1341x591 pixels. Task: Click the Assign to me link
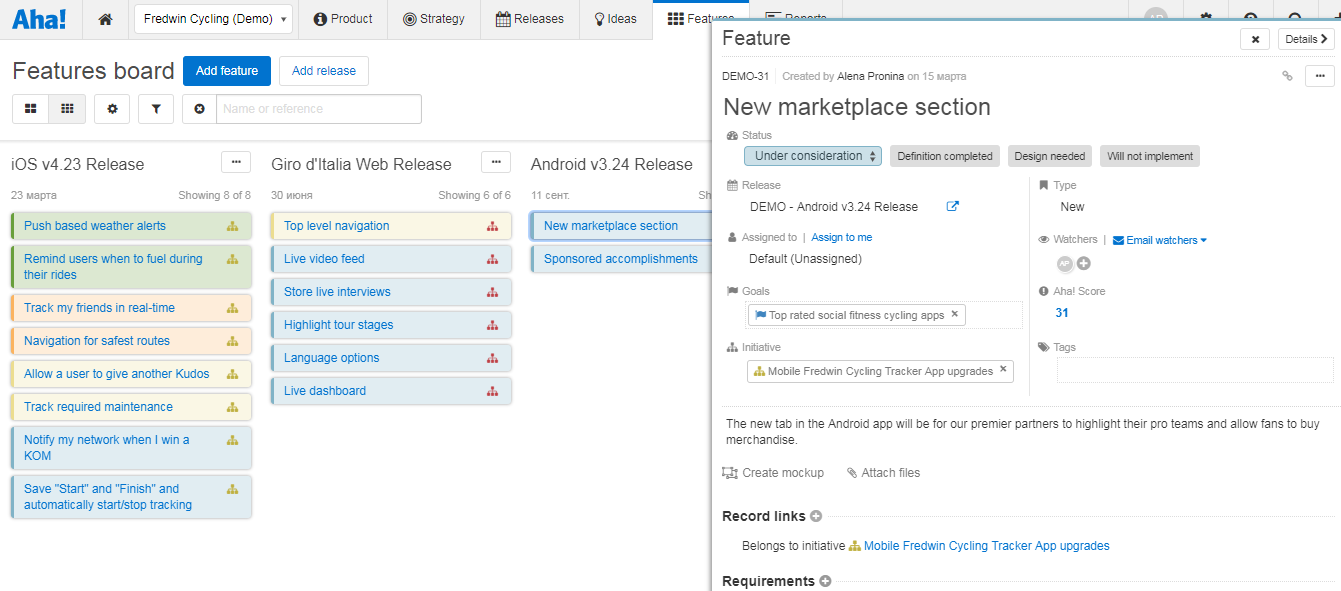tap(841, 238)
